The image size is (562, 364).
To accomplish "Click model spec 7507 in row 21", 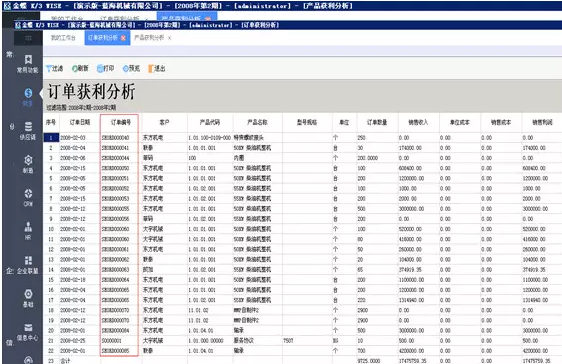I will pyautogui.click(x=288, y=341).
